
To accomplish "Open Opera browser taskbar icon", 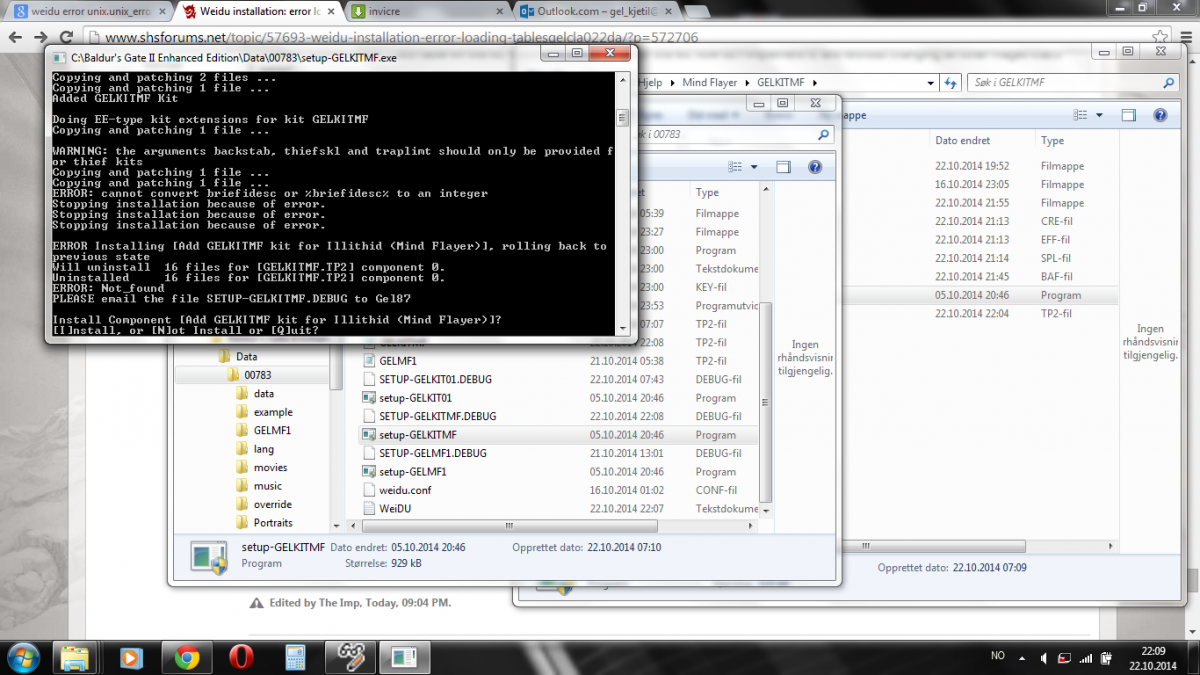I will click(x=241, y=657).
